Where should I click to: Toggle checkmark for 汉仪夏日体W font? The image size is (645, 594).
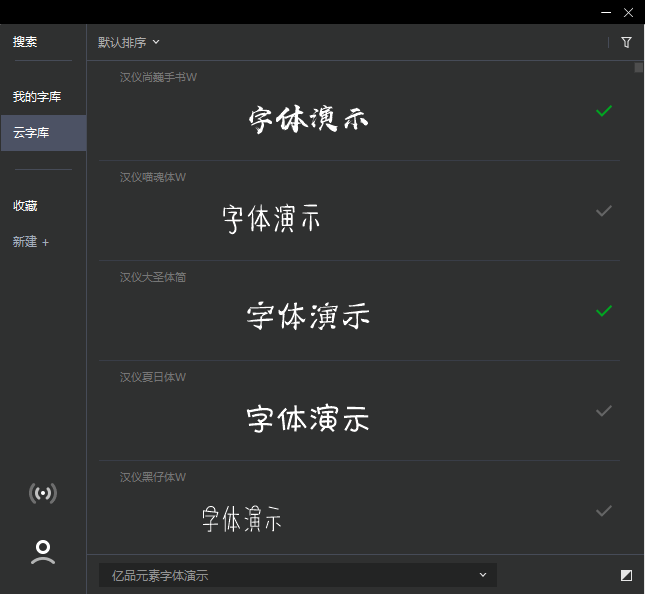click(604, 411)
